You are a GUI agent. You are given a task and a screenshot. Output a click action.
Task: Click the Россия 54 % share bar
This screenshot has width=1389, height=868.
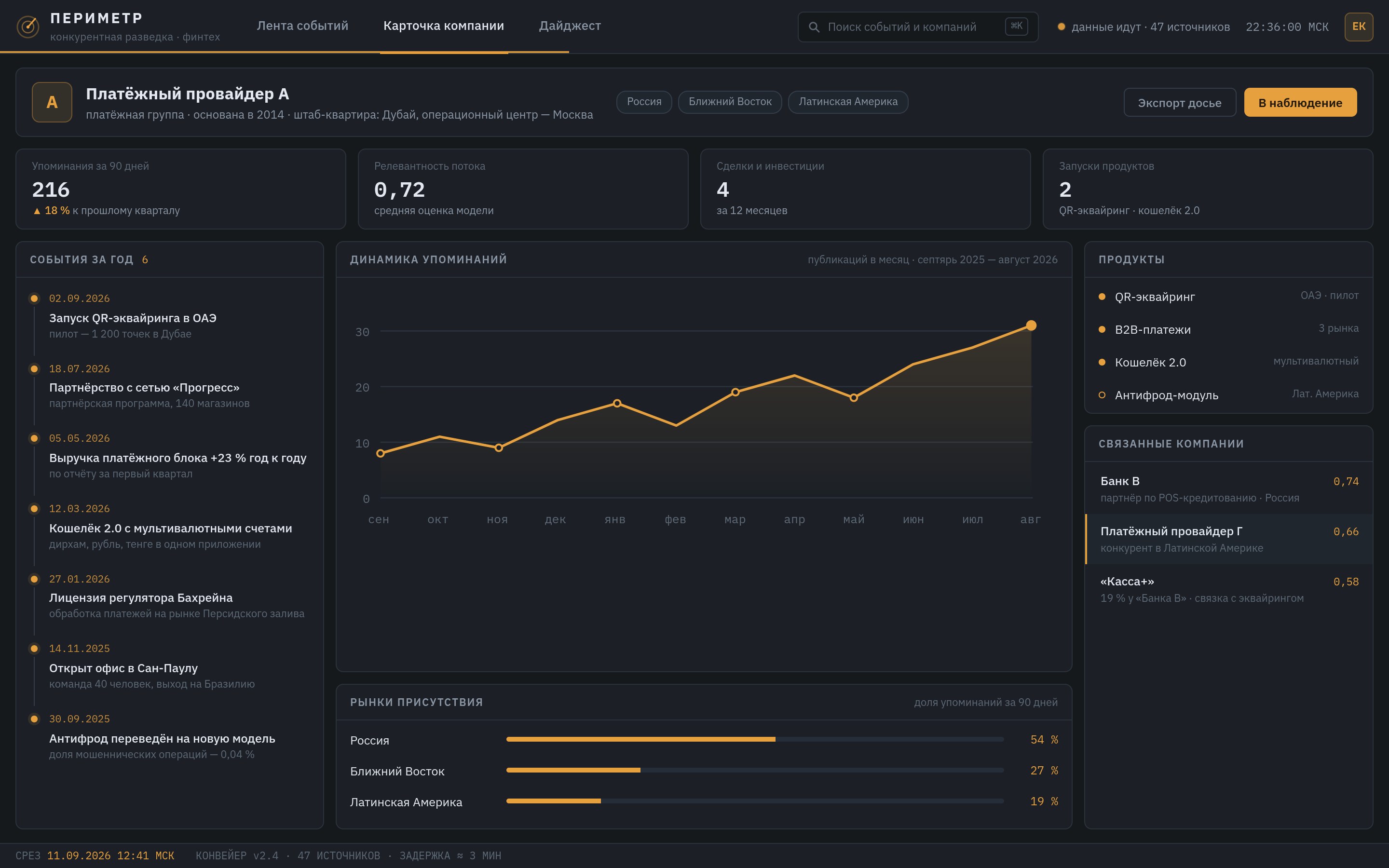click(x=755, y=739)
